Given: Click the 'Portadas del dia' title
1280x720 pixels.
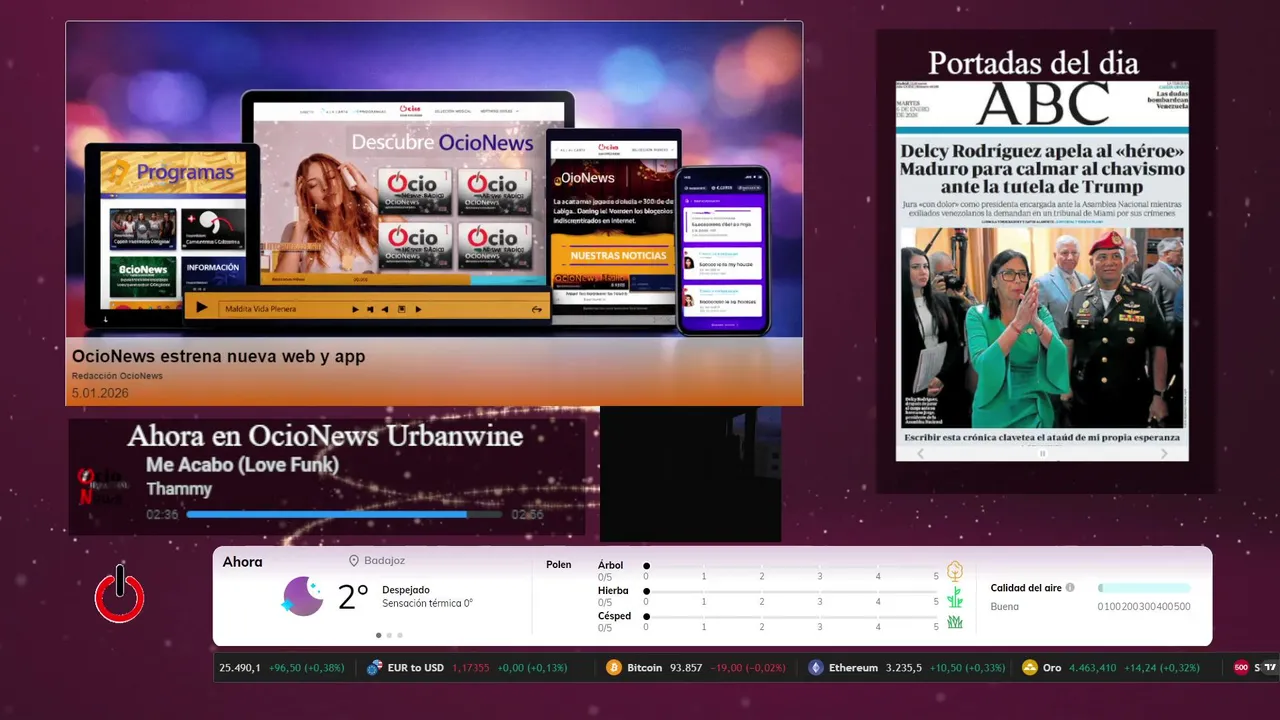Looking at the screenshot, I should click(x=1033, y=63).
